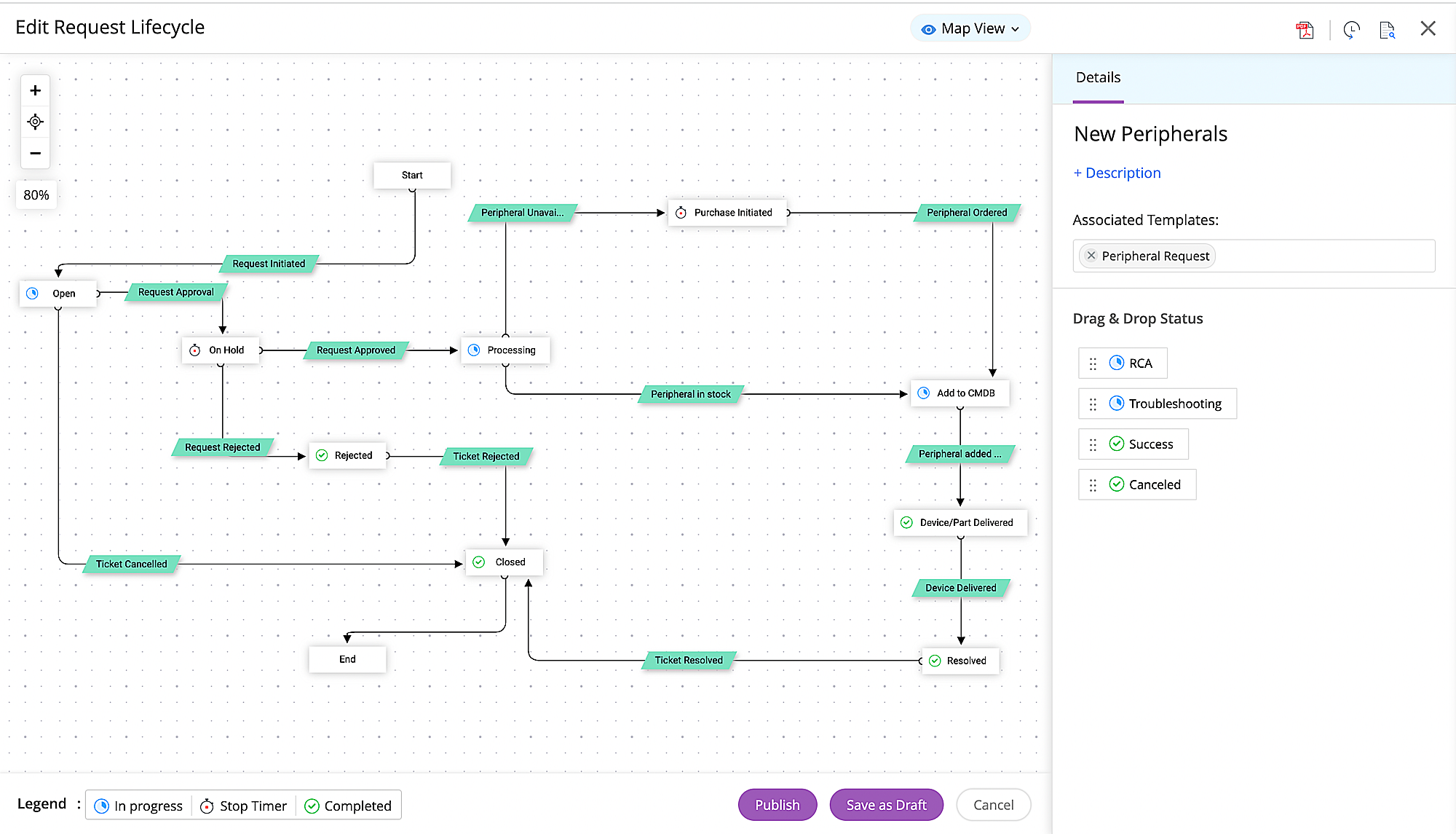
Task: Click the zoom in plus icon
Action: click(x=35, y=91)
